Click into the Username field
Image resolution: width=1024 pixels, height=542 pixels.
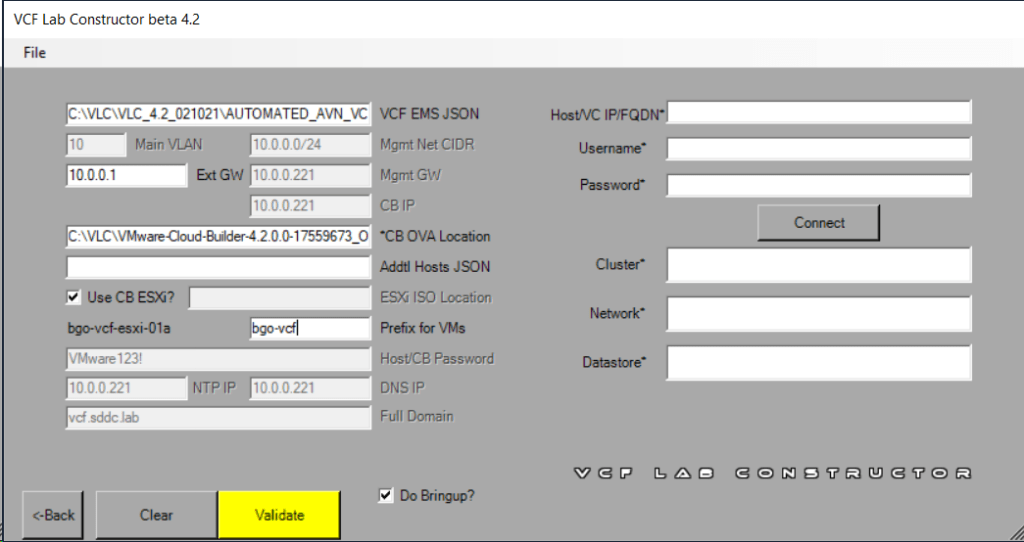819,149
